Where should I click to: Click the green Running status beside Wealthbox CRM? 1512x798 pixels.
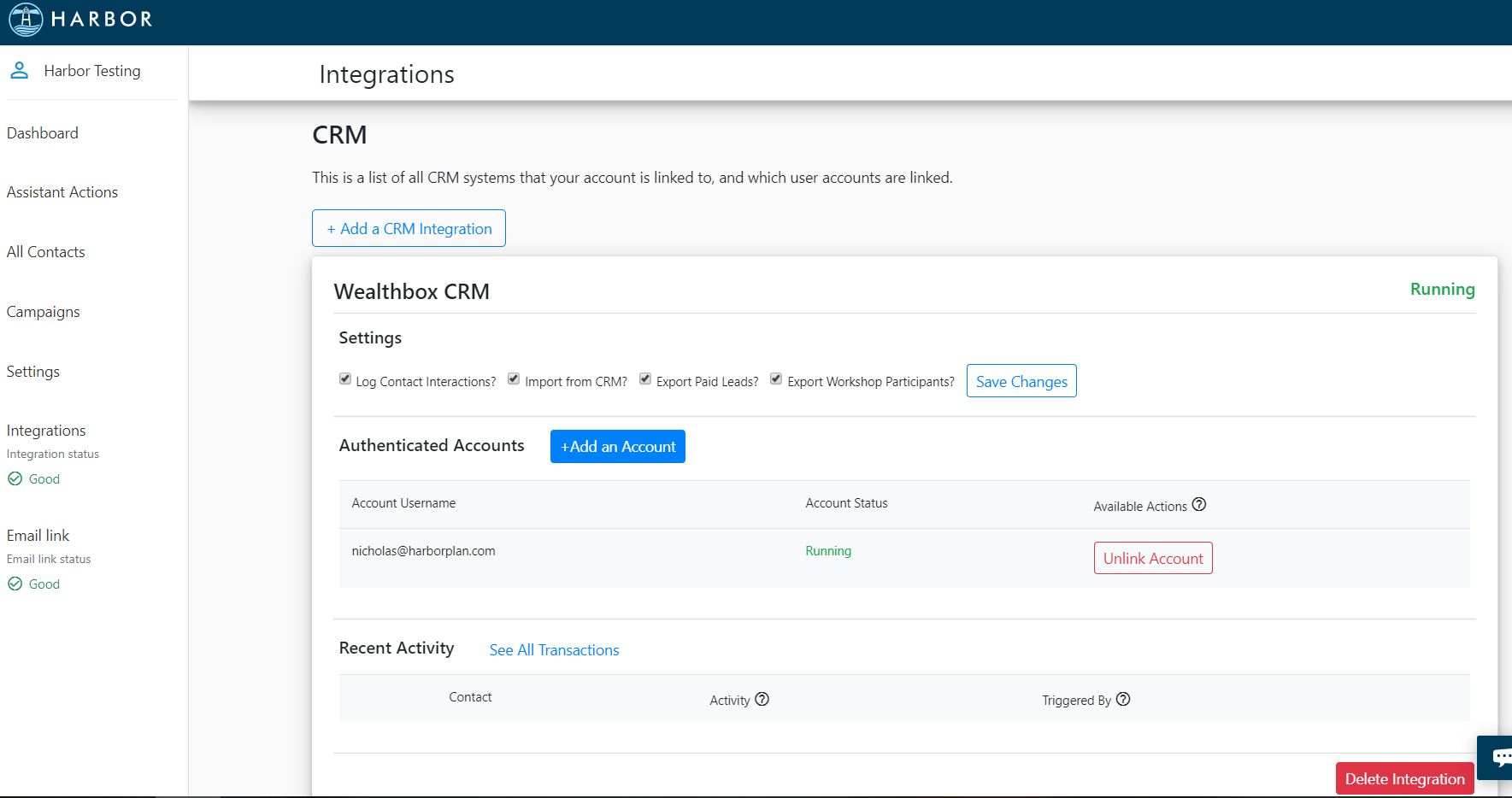(1443, 289)
